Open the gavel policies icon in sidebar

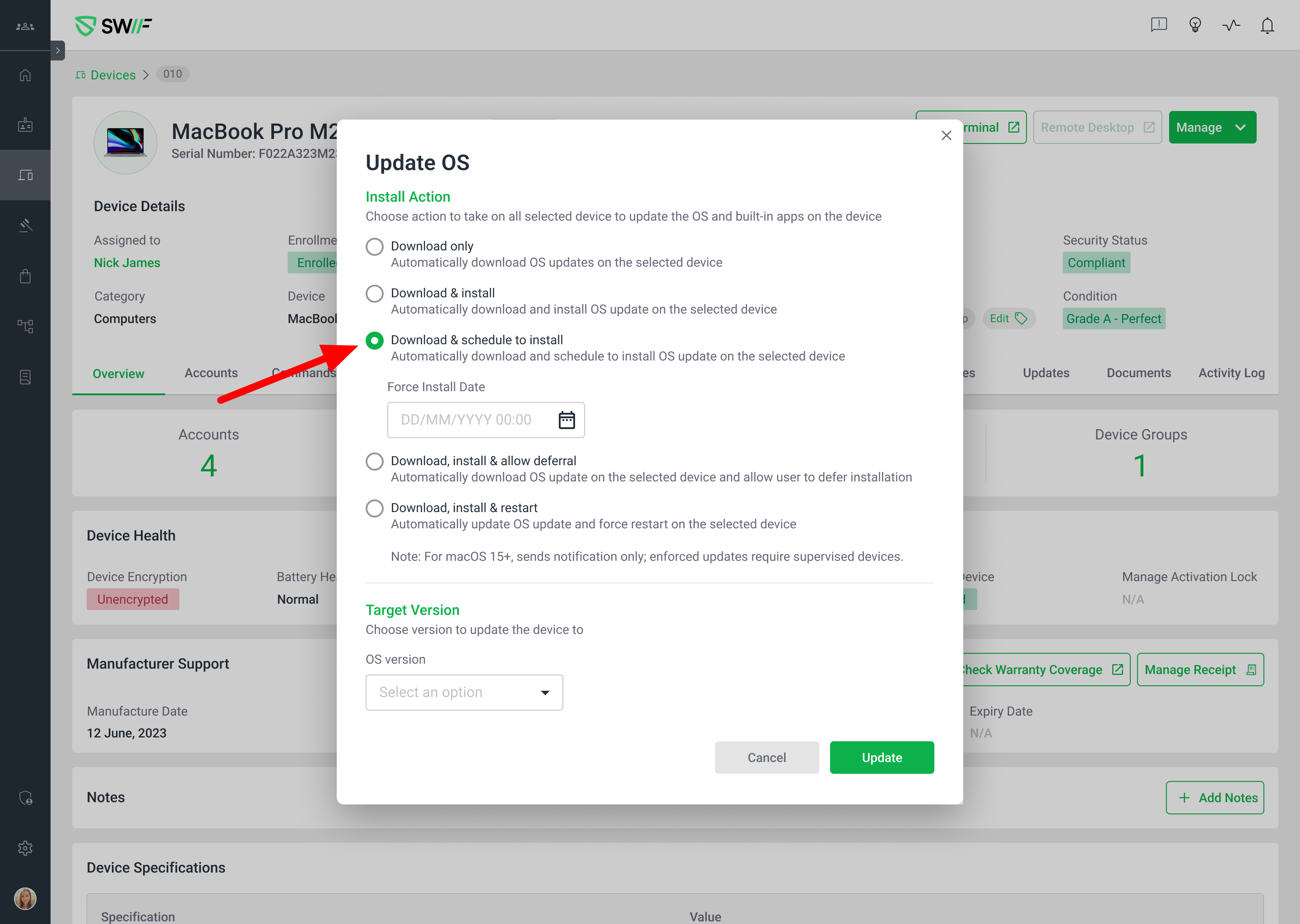(x=25, y=225)
